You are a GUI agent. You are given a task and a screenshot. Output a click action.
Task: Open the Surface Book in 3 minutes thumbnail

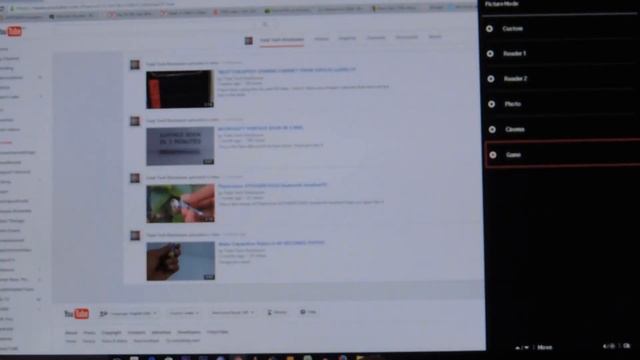click(x=180, y=146)
